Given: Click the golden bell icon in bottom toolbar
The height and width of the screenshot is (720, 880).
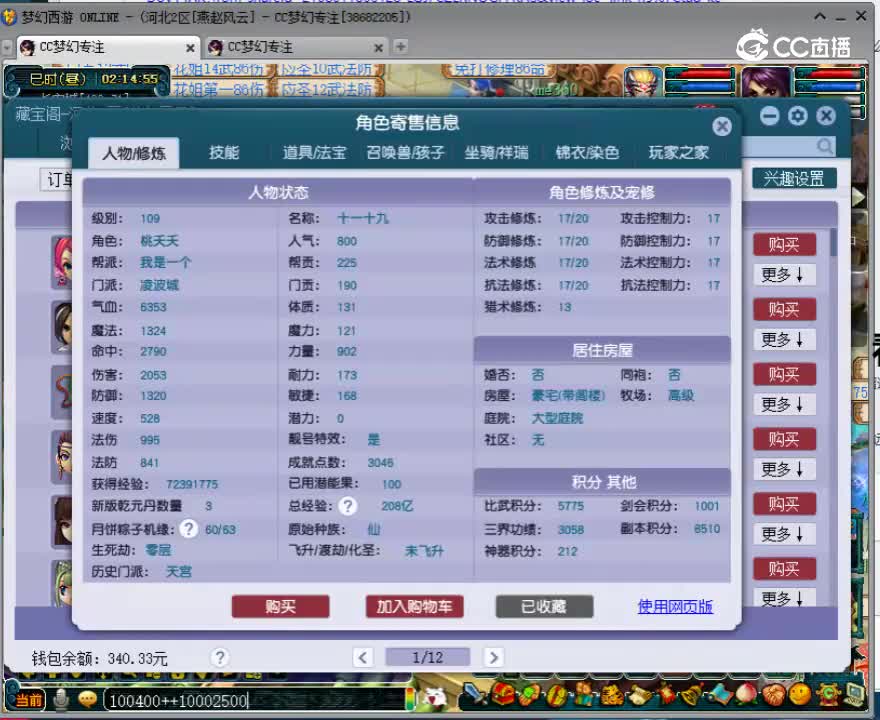Looking at the screenshot, I should [x=694, y=695].
